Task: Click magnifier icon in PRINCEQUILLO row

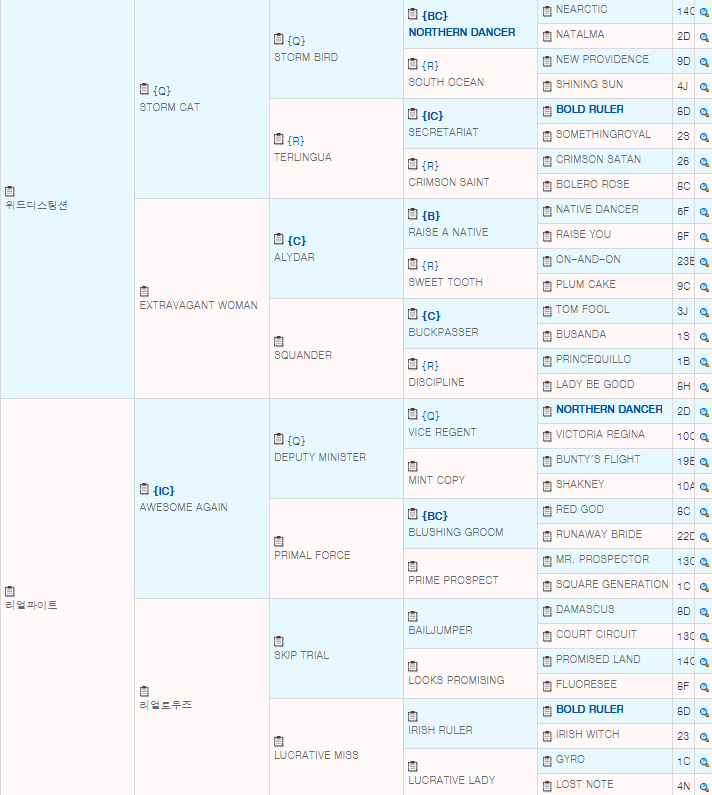Action: pos(704,362)
